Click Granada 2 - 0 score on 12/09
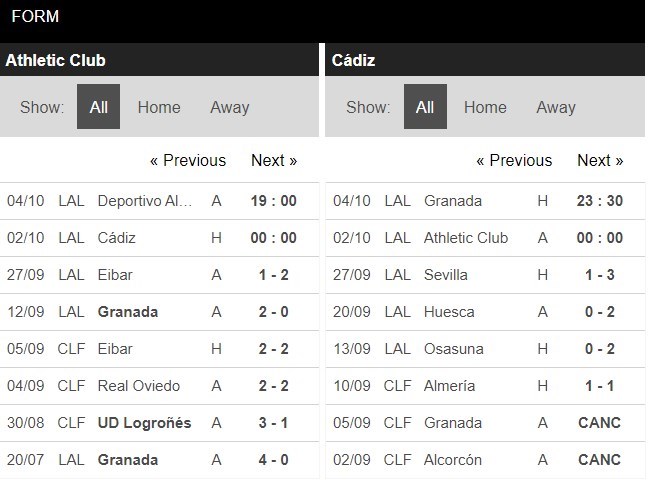Viewport: 648px width, 483px height. tap(273, 312)
